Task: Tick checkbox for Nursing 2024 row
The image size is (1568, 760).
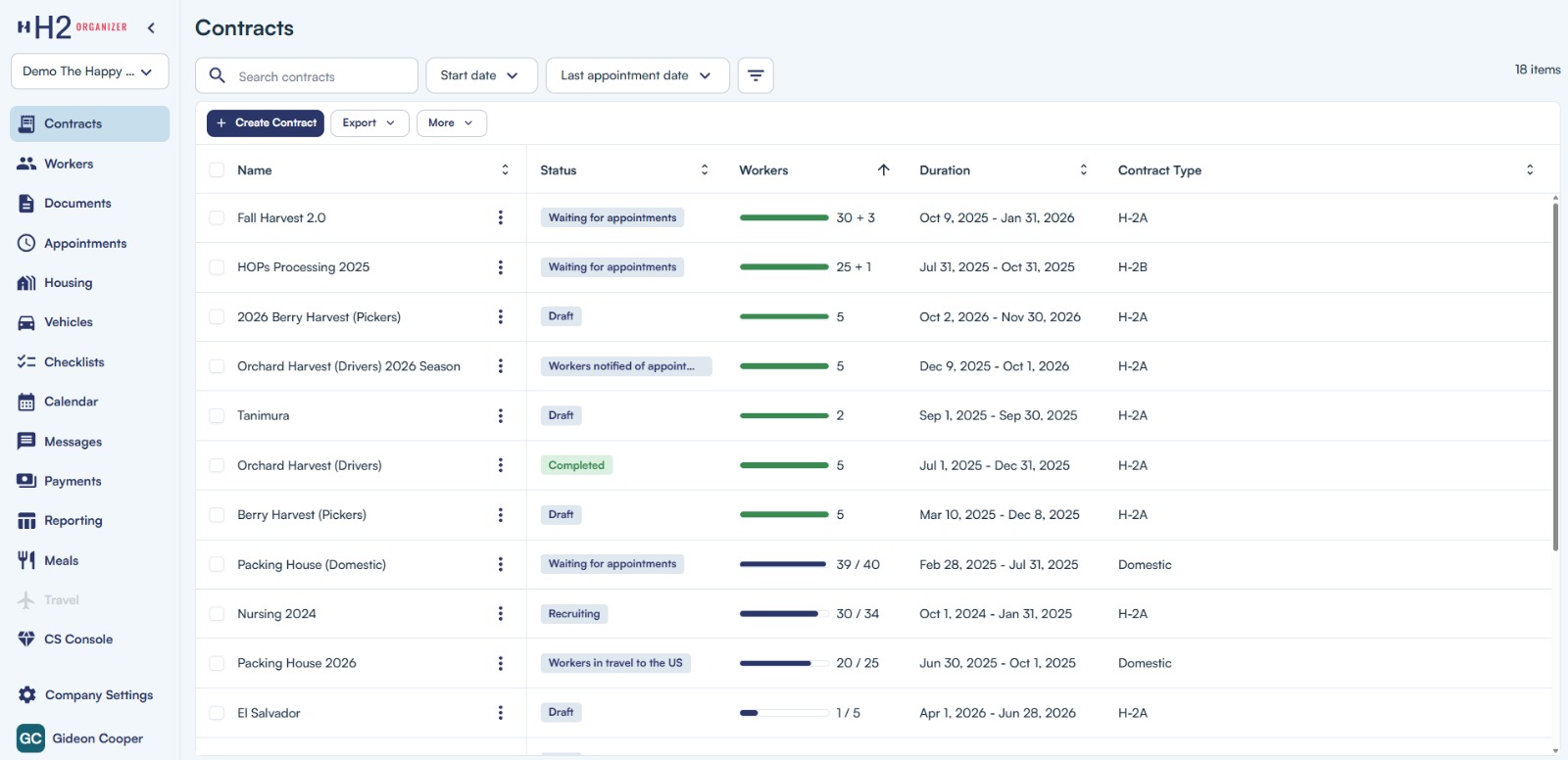Action: point(217,614)
